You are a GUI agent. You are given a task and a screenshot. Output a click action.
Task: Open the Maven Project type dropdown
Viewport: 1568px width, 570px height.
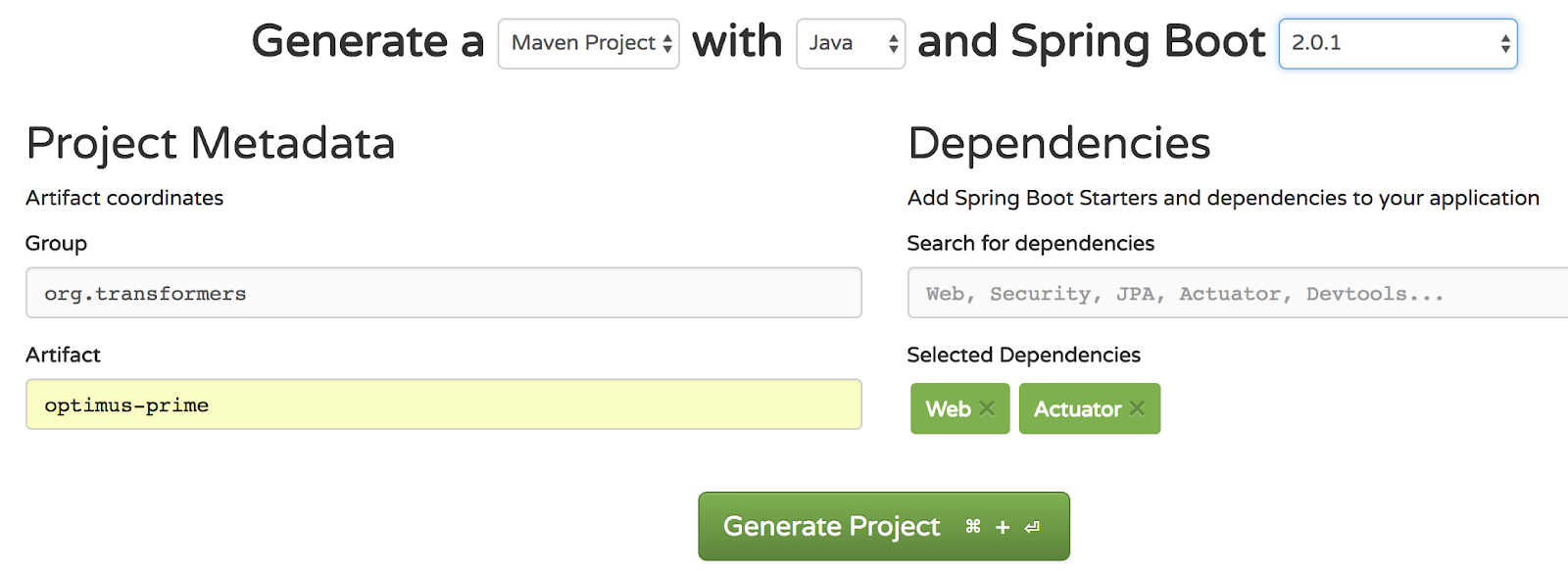click(588, 43)
